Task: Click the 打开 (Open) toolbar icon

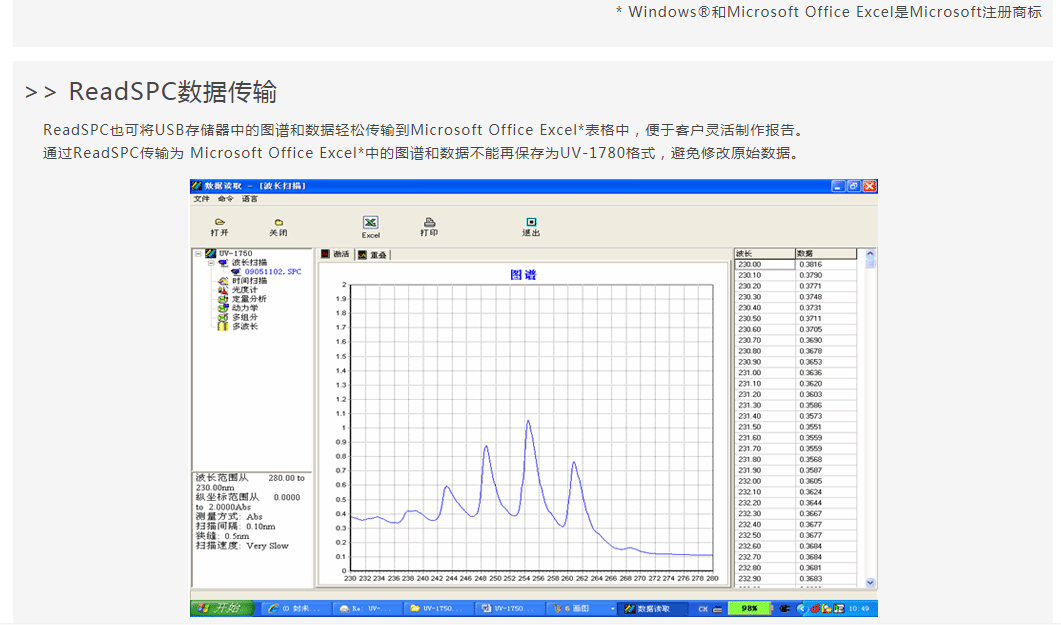Action: click(219, 222)
